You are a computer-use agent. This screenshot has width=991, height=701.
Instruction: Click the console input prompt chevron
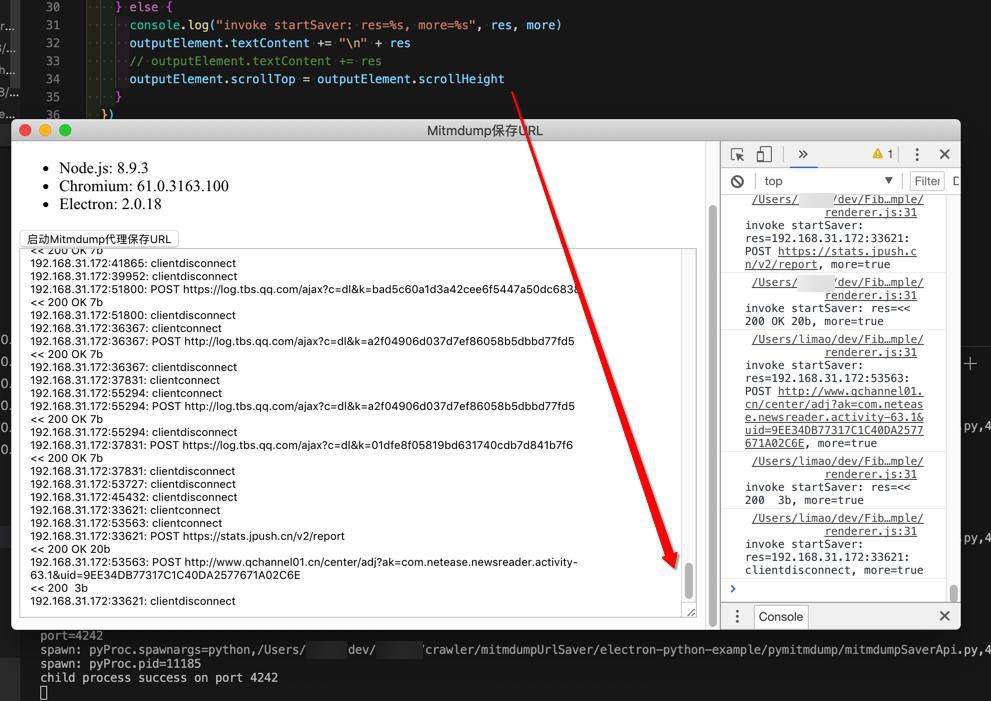[733, 588]
